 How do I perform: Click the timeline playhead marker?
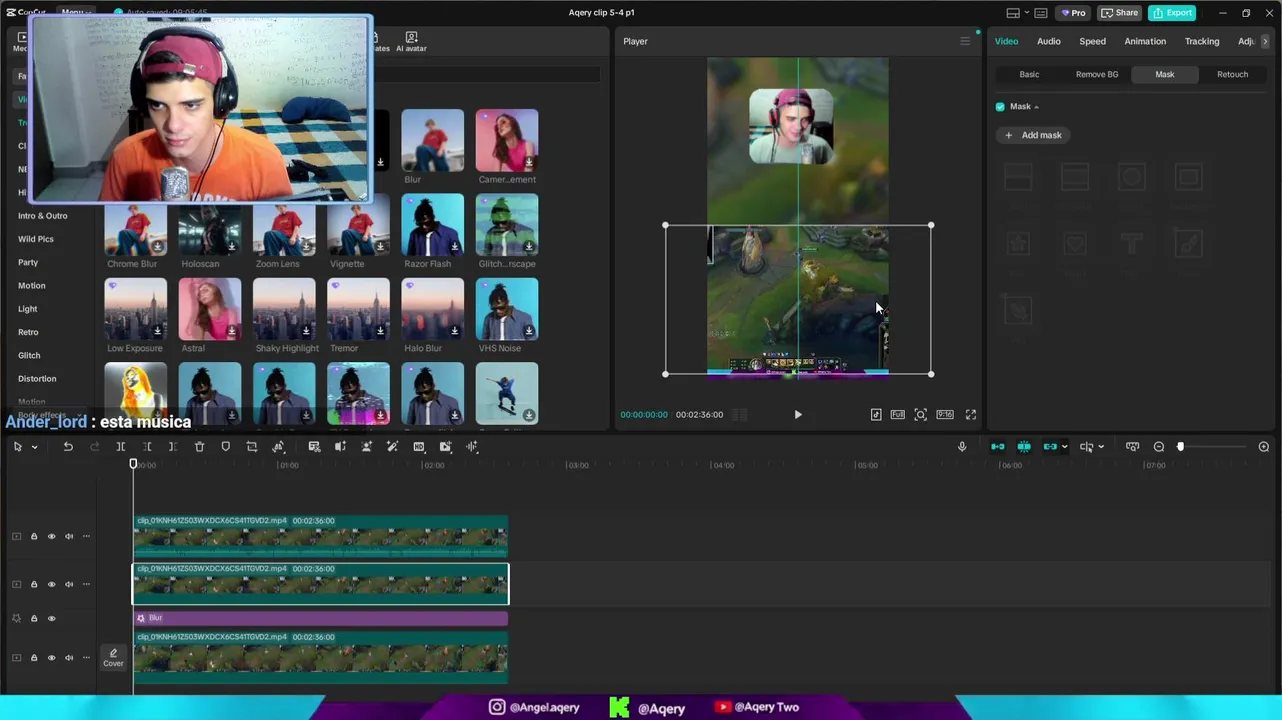[x=133, y=464]
